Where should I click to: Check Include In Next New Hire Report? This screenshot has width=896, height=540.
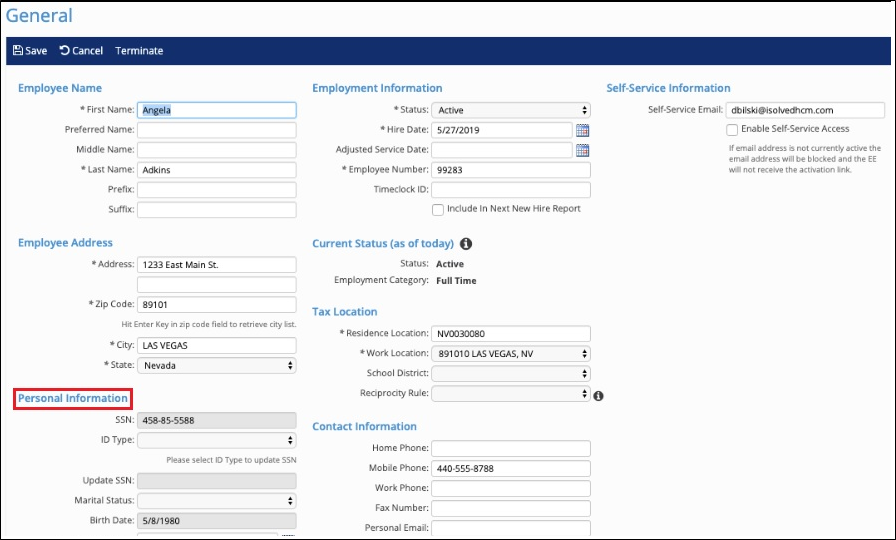(438, 209)
